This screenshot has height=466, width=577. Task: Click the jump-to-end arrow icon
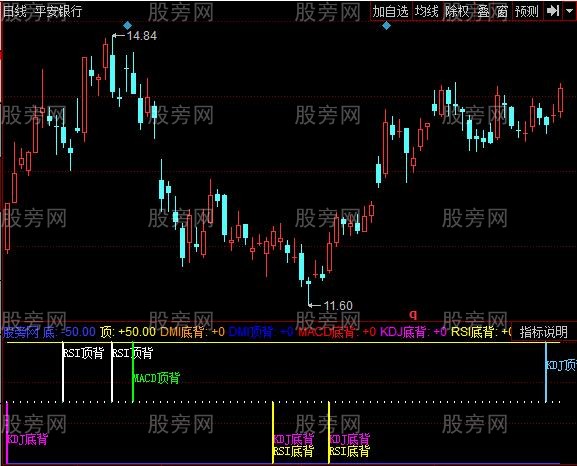(x=553, y=11)
